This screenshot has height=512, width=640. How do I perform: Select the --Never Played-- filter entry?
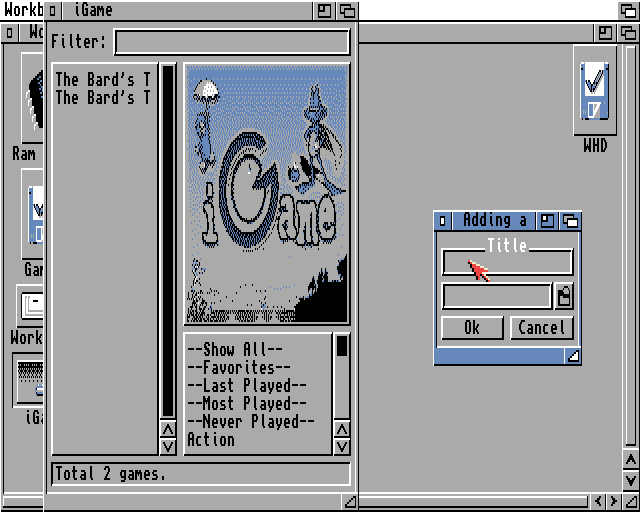[250, 422]
